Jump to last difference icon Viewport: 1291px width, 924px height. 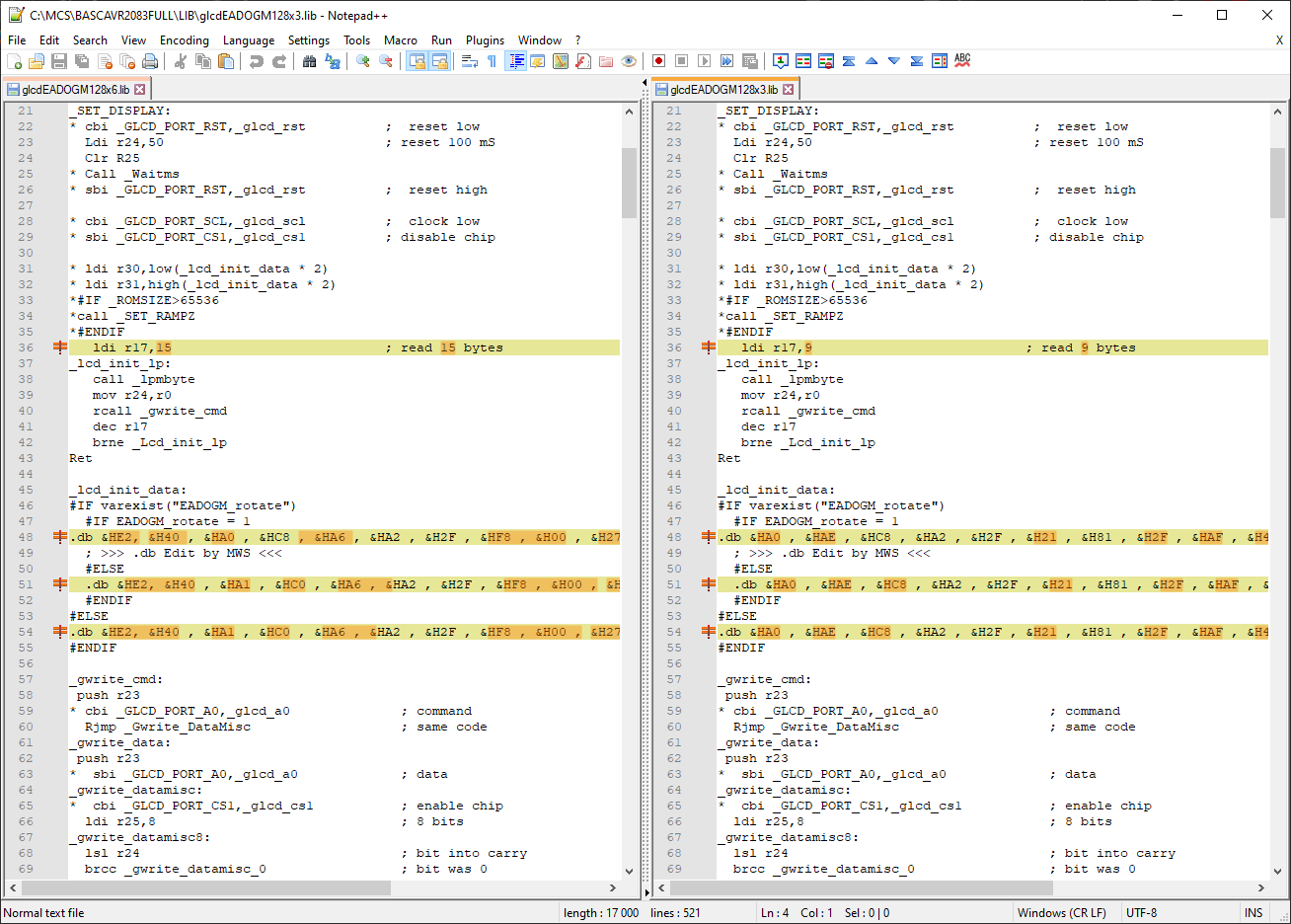coord(917,61)
